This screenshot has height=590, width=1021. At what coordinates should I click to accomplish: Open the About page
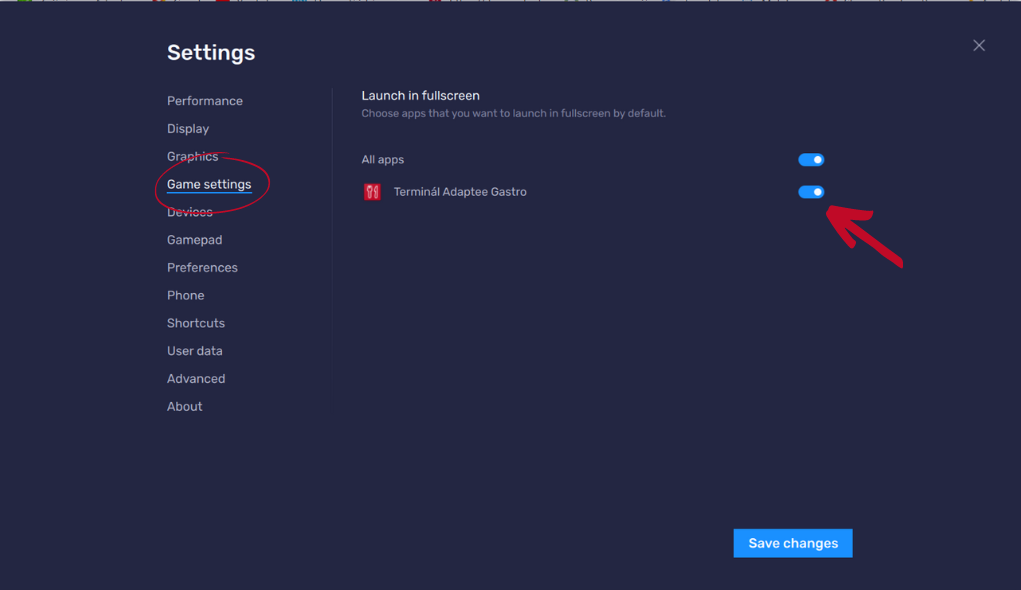tap(184, 406)
